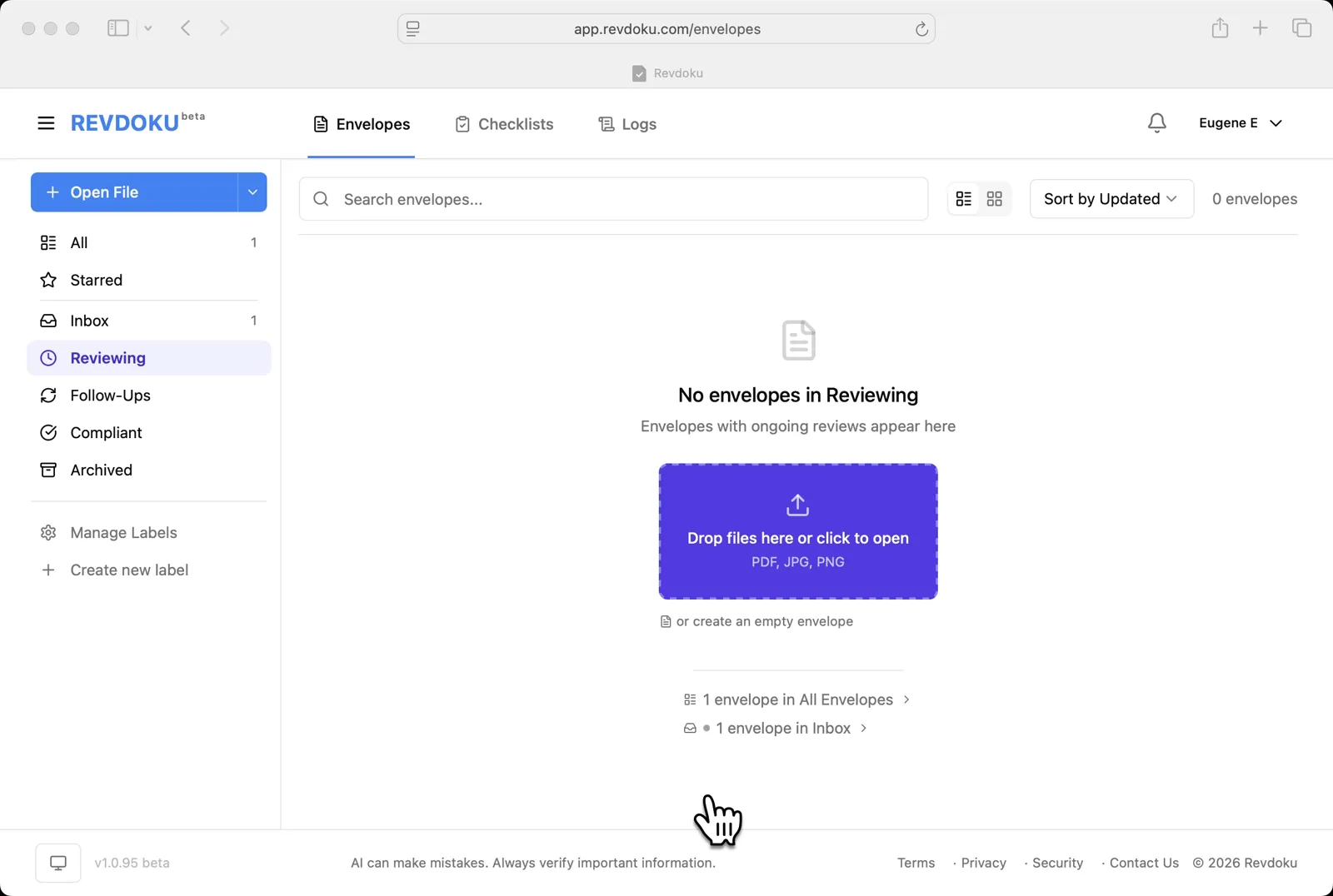Click the Search envelopes input field
Screen dimensions: 1333x896
tap(583, 198)
